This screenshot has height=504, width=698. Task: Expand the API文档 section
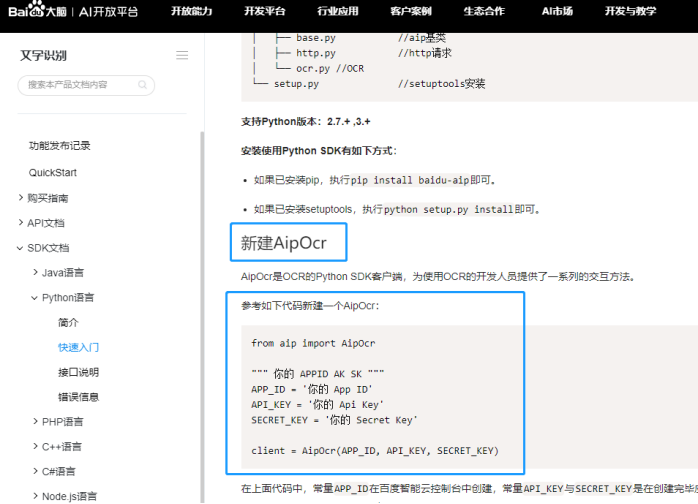pos(45,223)
